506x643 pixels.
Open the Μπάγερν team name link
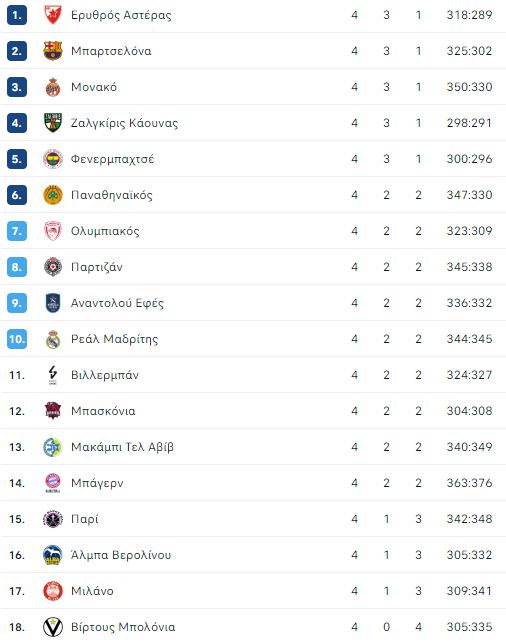tap(97, 483)
